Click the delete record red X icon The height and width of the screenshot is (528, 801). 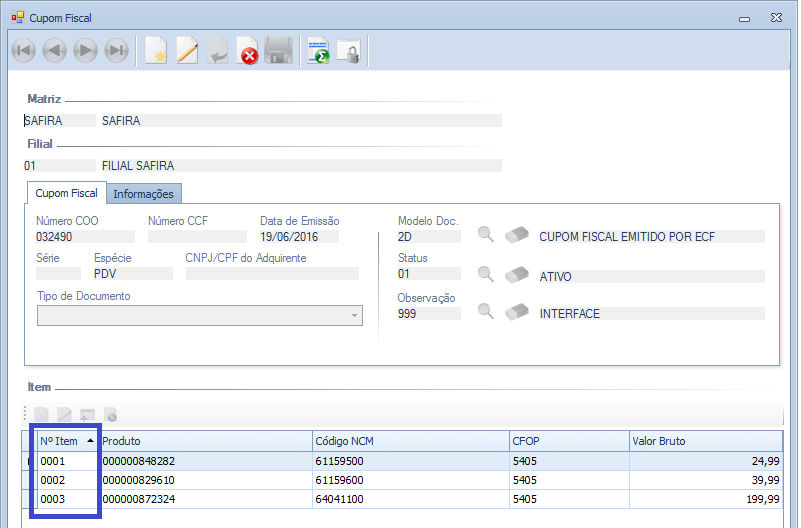tap(248, 51)
